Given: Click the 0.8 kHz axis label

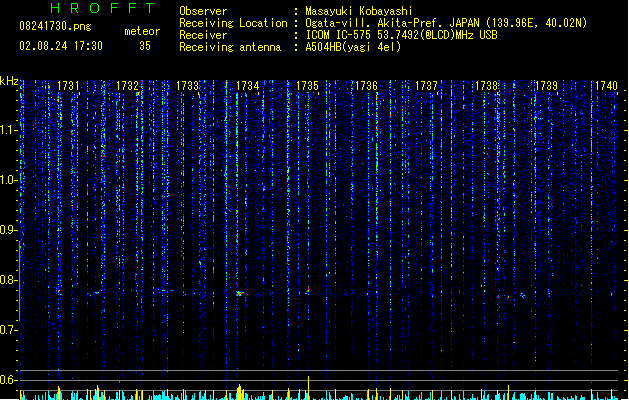Looking at the screenshot, I should pos(8,280).
